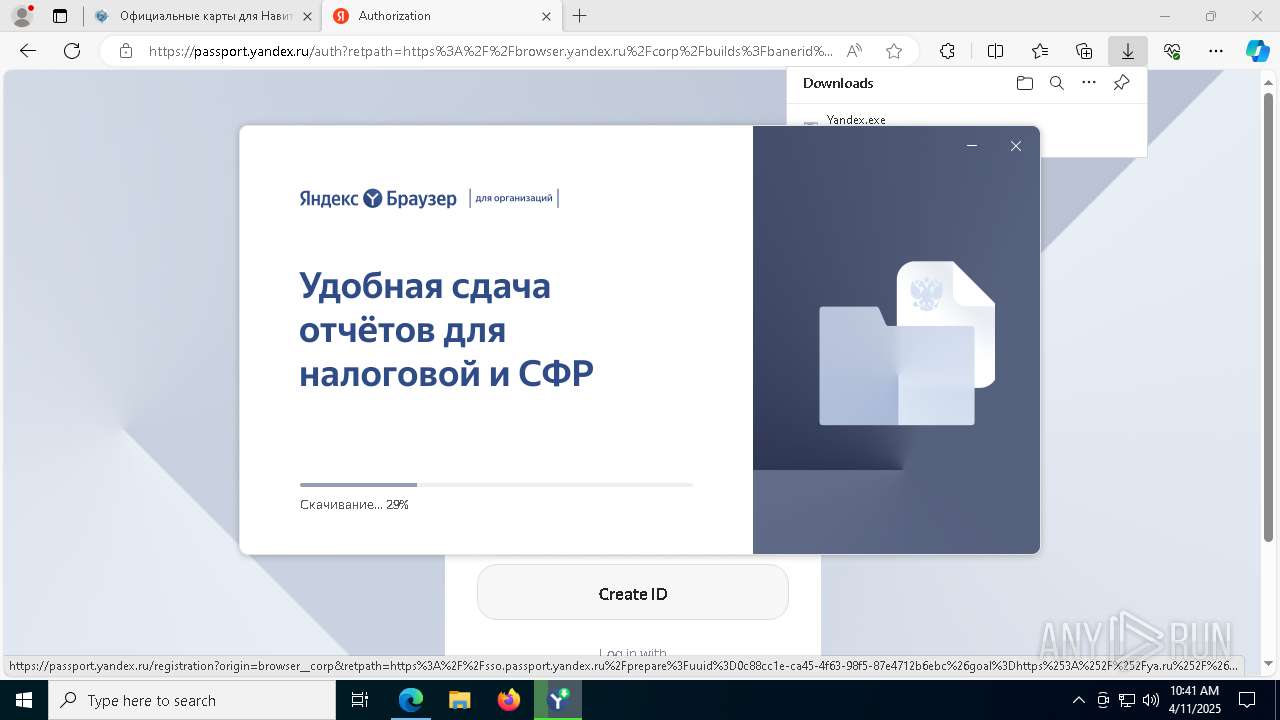
Task: Open Edge Settings and more menu
Action: coord(1216,51)
